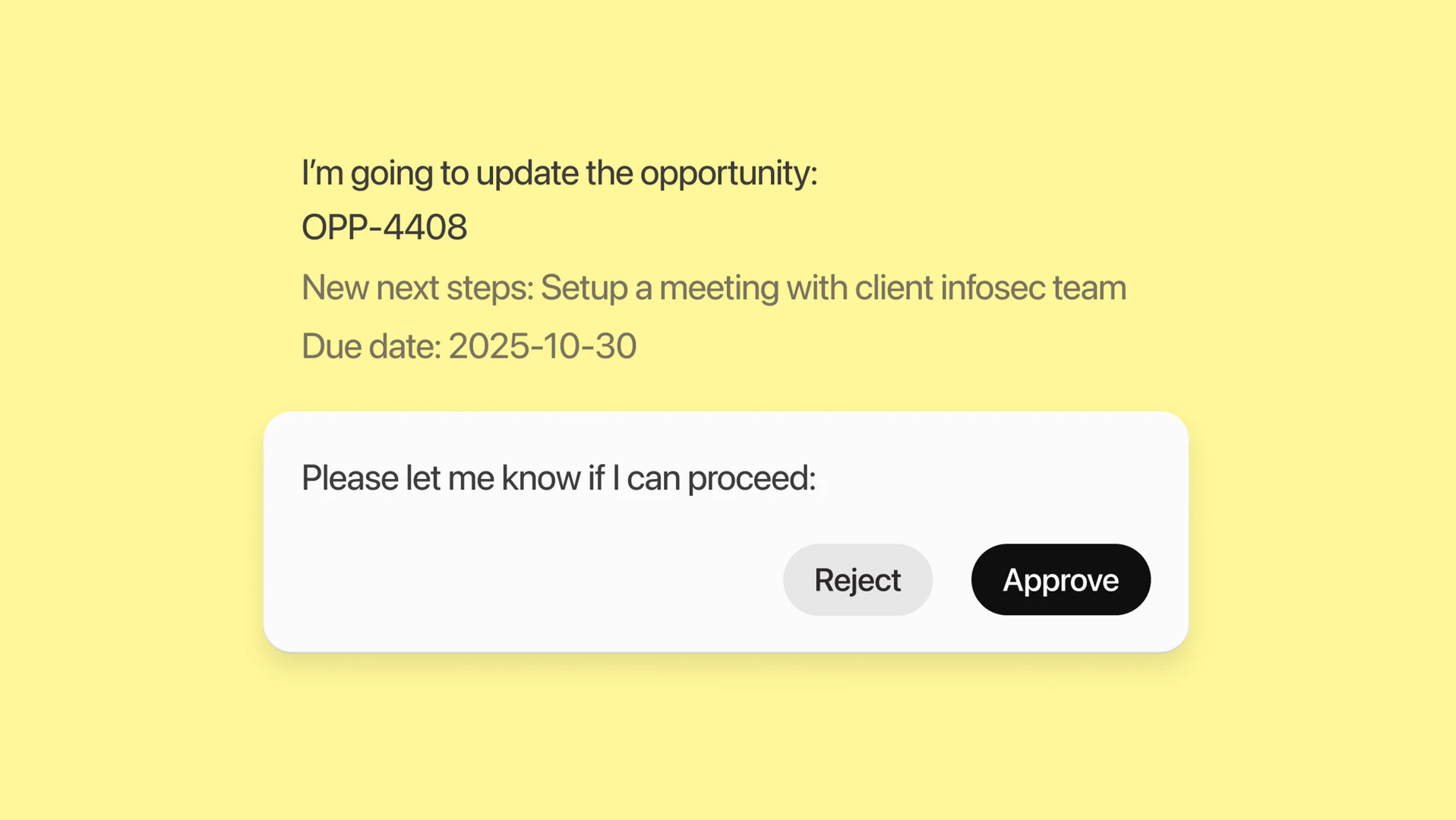Approve the opportunity update
This screenshot has width=1456, height=820.
point(1060,580)
